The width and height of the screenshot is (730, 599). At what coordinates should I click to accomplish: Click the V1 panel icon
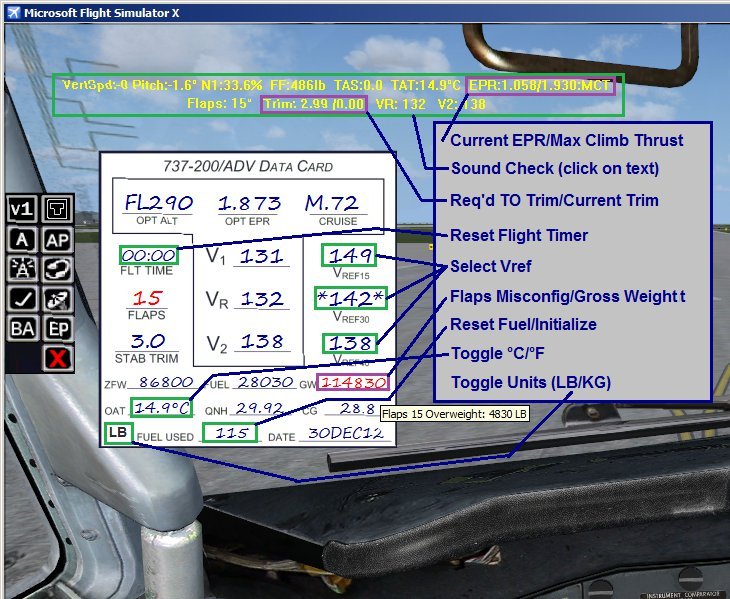[x=22, y=209]
